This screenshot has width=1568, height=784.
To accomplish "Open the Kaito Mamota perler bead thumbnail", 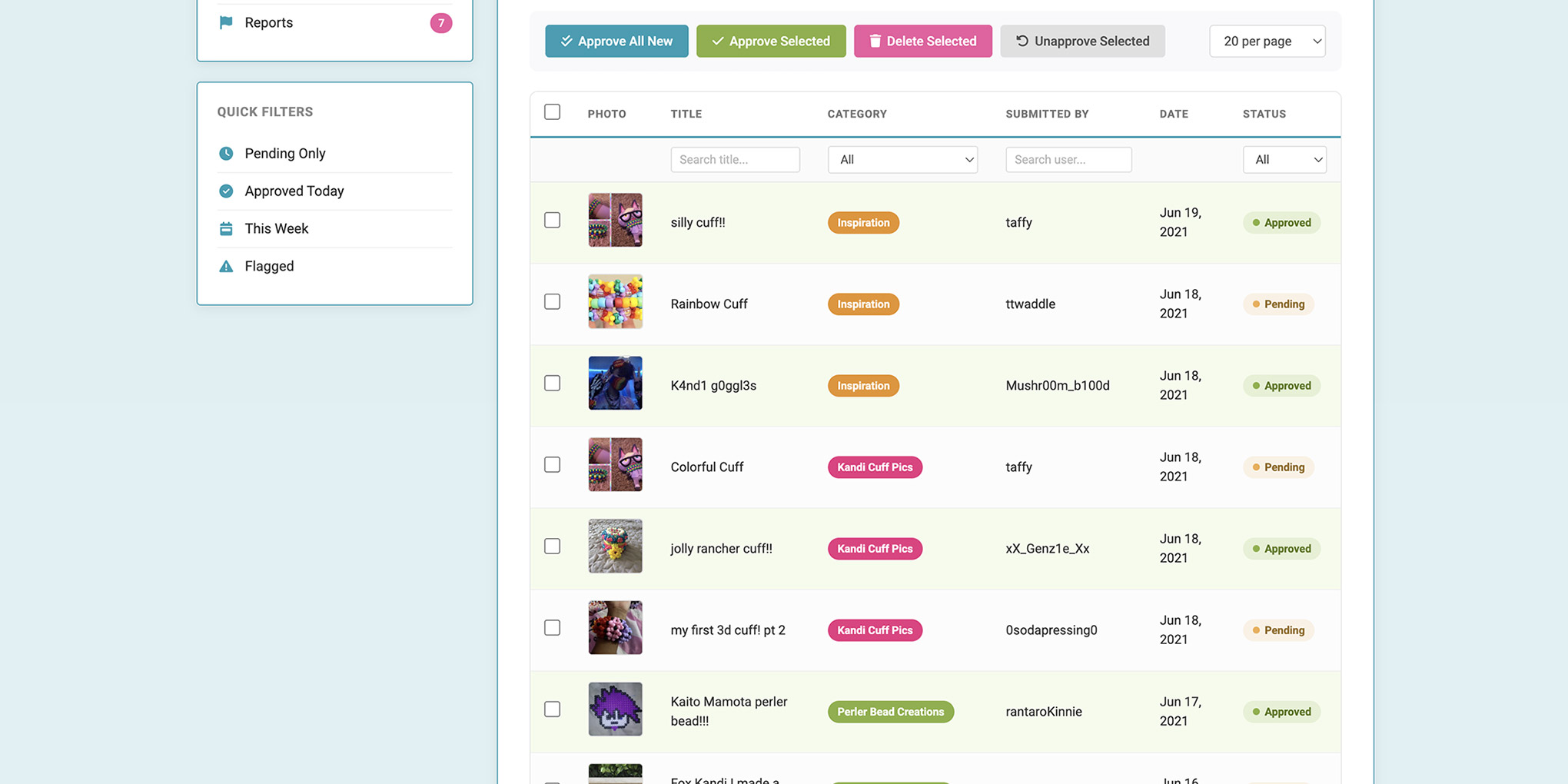I will pos(615,709).
